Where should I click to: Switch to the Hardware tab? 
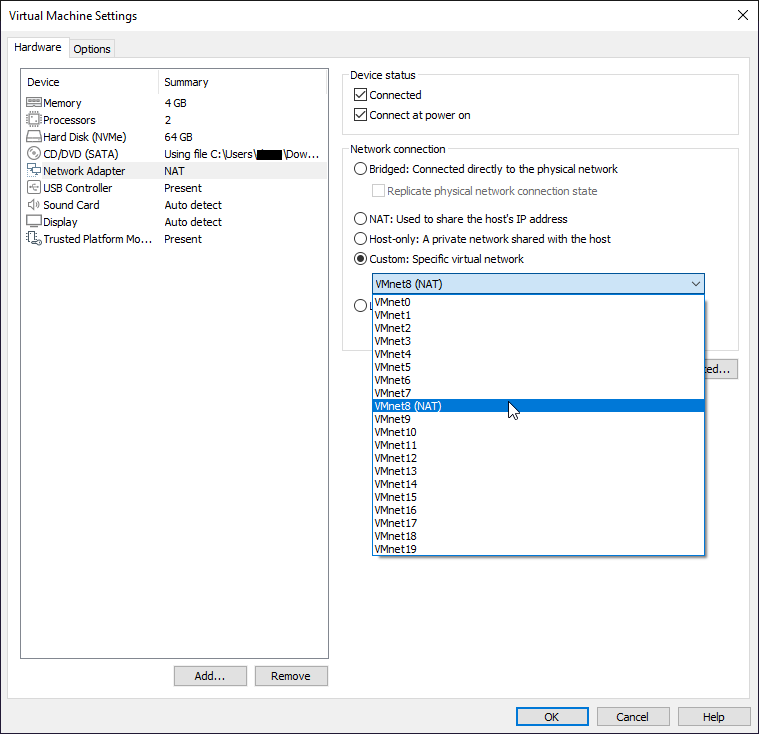pyautogui.click(x=38, y=47)
